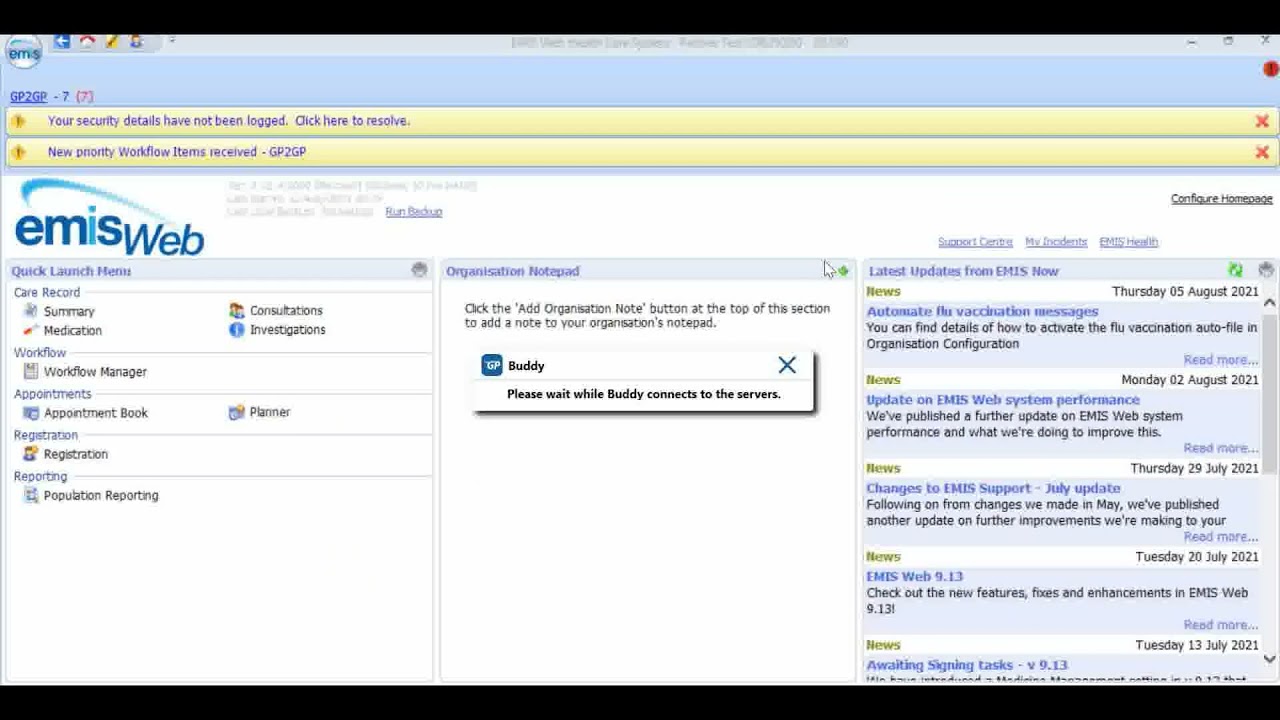Open 'Changes to EMIS Support - July update'
The height and width of the screenshot is (720, 1280).
(x=993, y=488)
